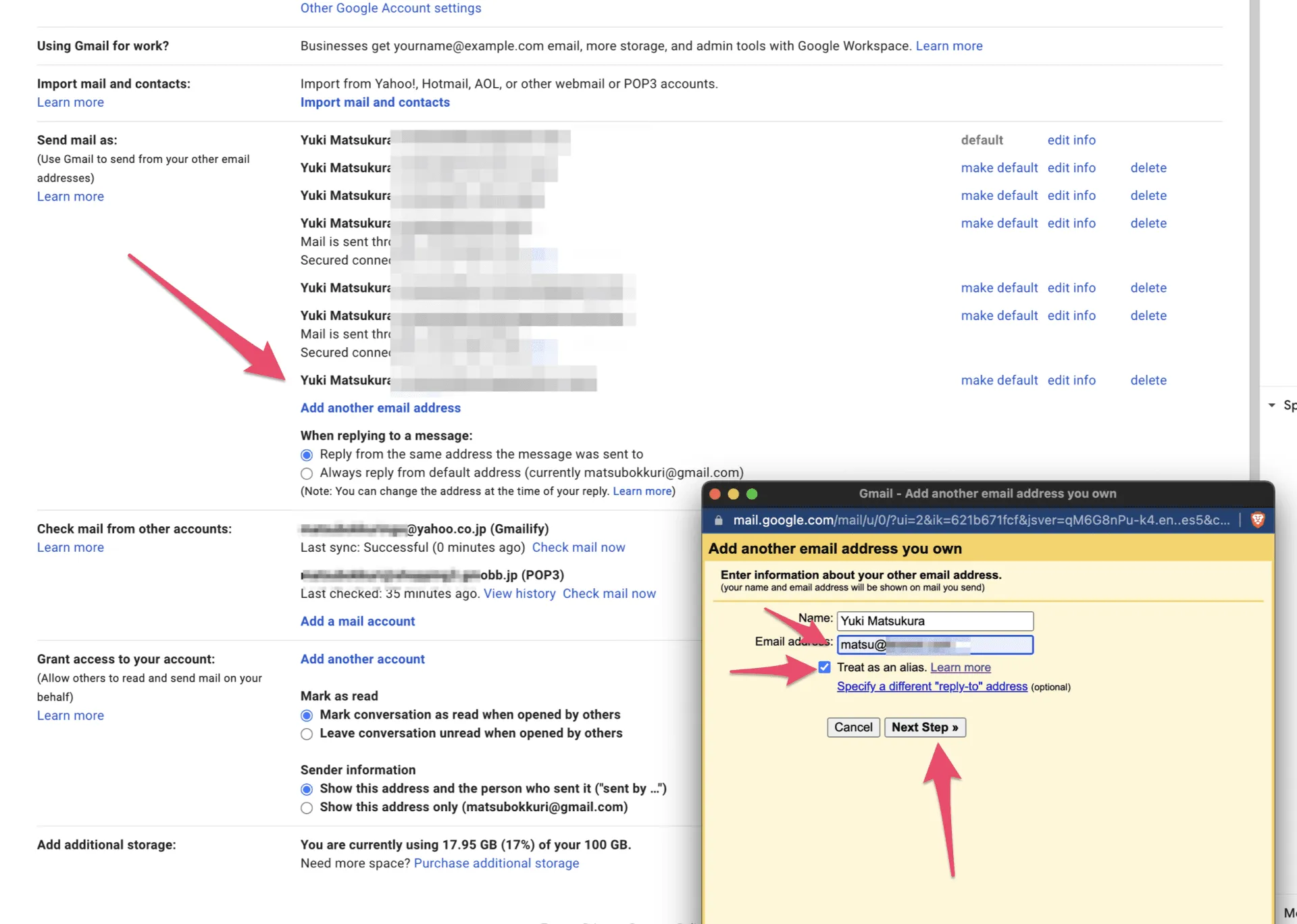The image size is (1297, 924).
Task: Click the yellow minimize button of popup window
Action: click(733, 494)
